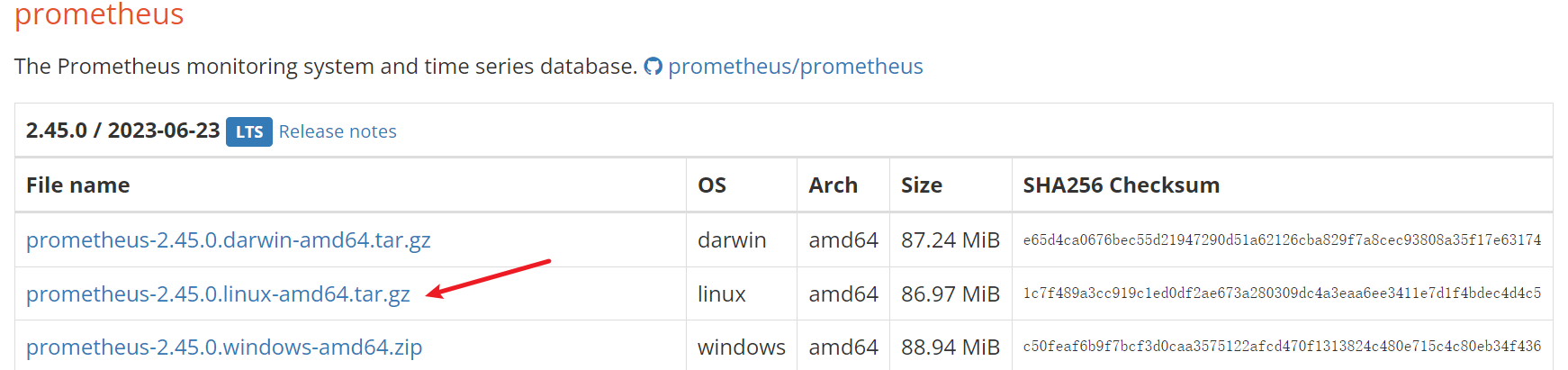Click the windows OS cell
The width and height of the screenshot is (1568, 370).
coord(742,347)
